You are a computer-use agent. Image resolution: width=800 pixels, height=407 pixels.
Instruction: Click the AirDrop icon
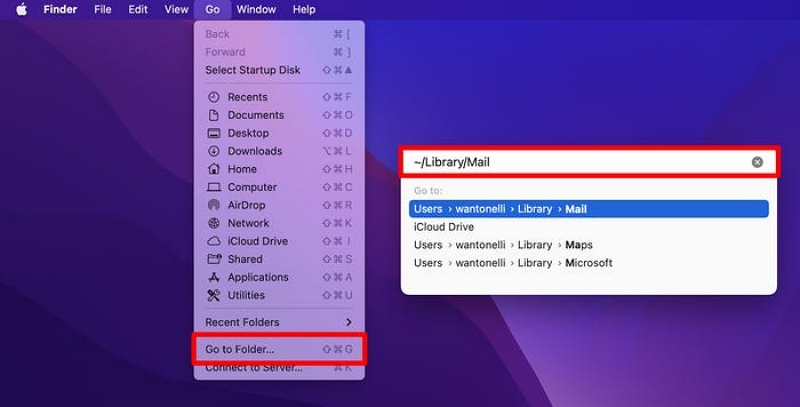coord(214,205)
